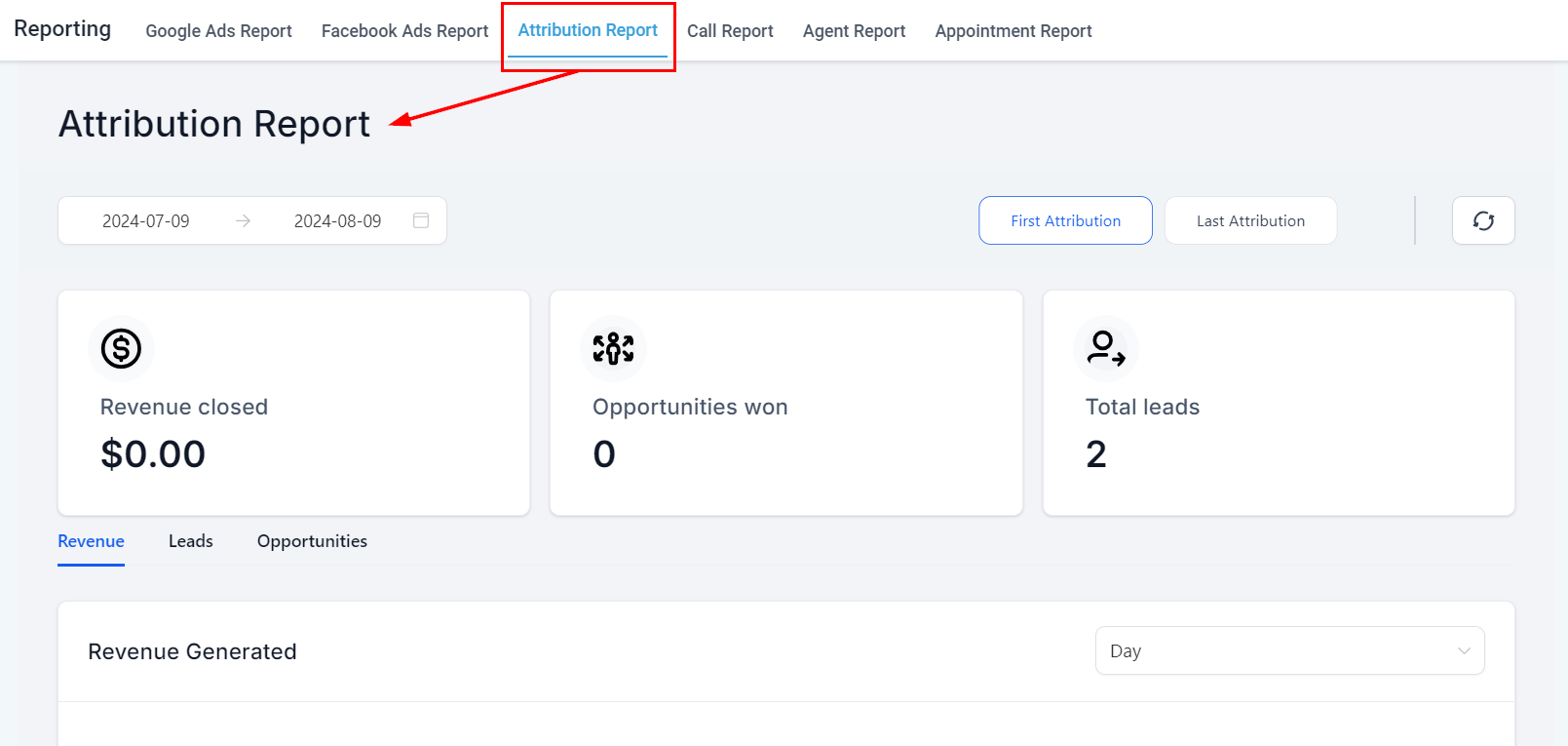This screenshot has height=746, width=1568.
Task: Switch to Last Attribution mode
Action: tap(1250, 221)
